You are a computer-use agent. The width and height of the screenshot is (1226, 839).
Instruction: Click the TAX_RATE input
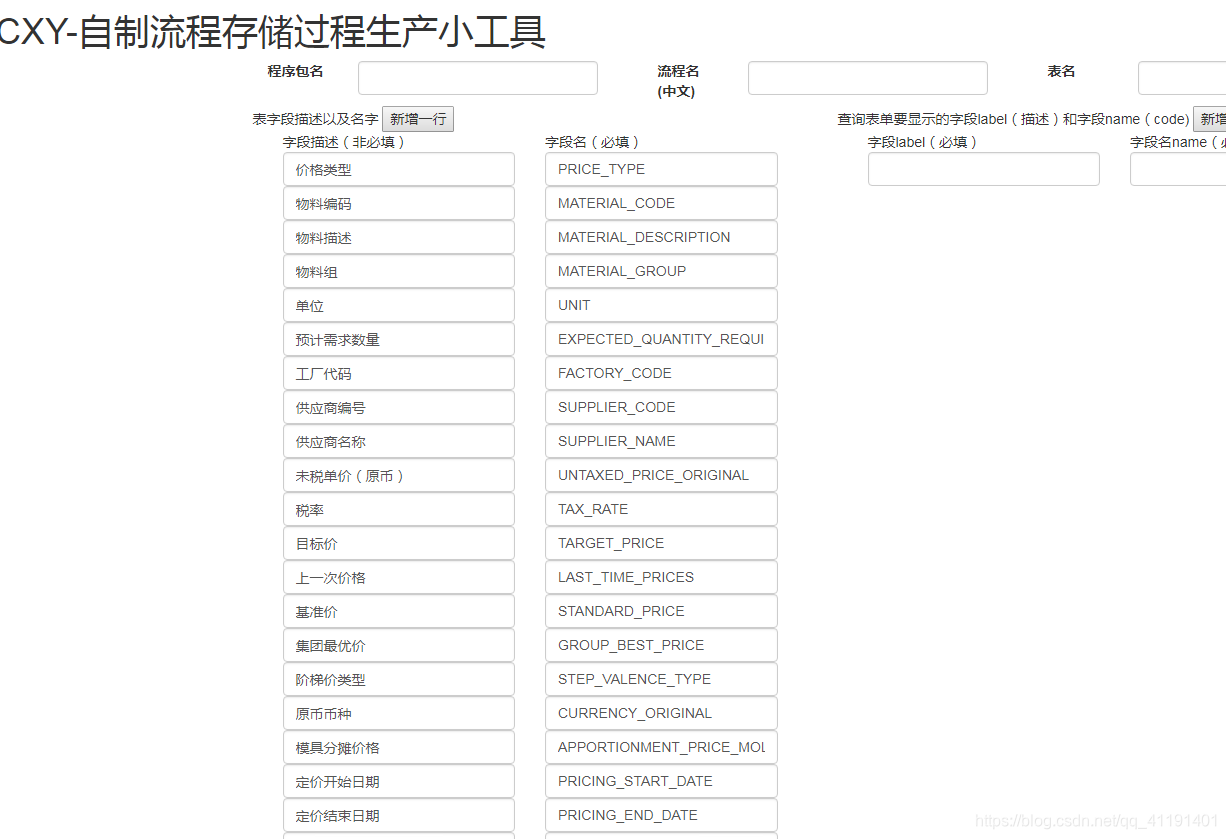661,509
